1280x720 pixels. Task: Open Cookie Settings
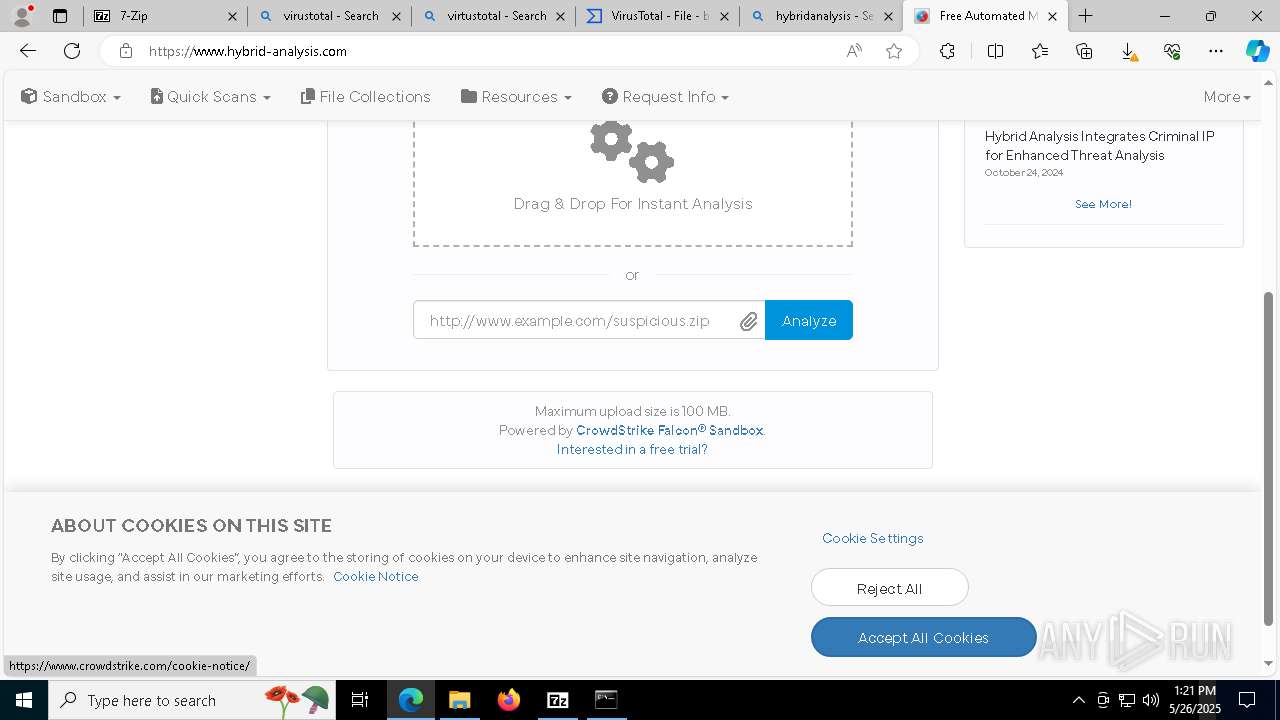tap(873, 538)
